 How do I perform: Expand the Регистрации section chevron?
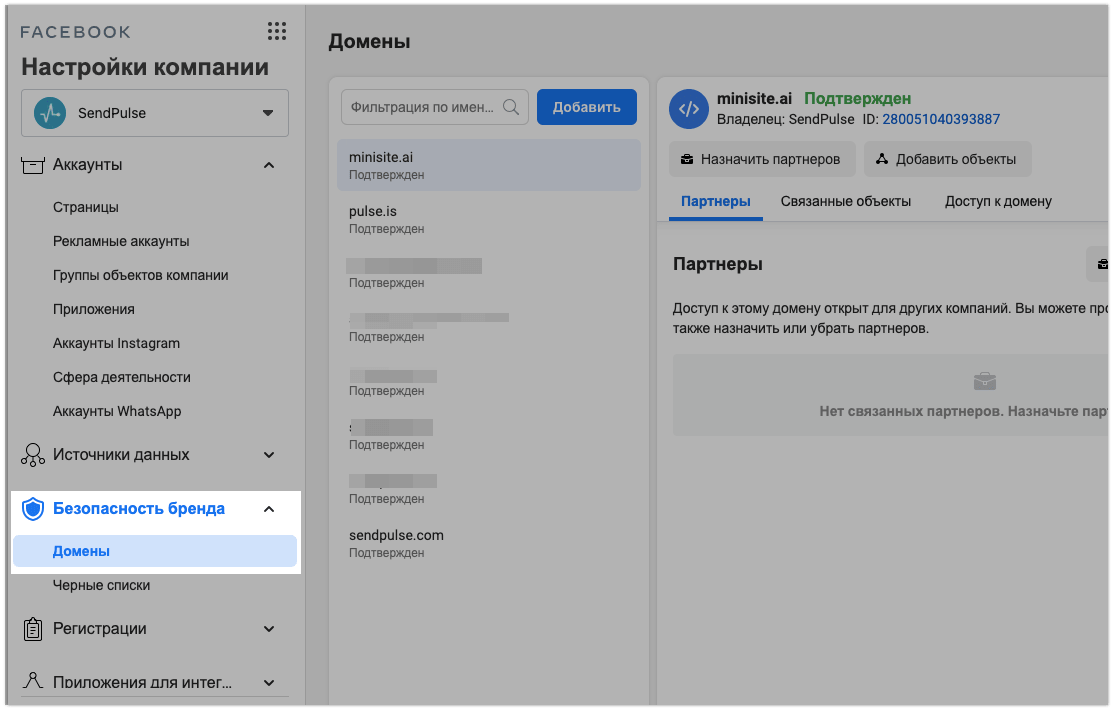(x=268, y=629)
